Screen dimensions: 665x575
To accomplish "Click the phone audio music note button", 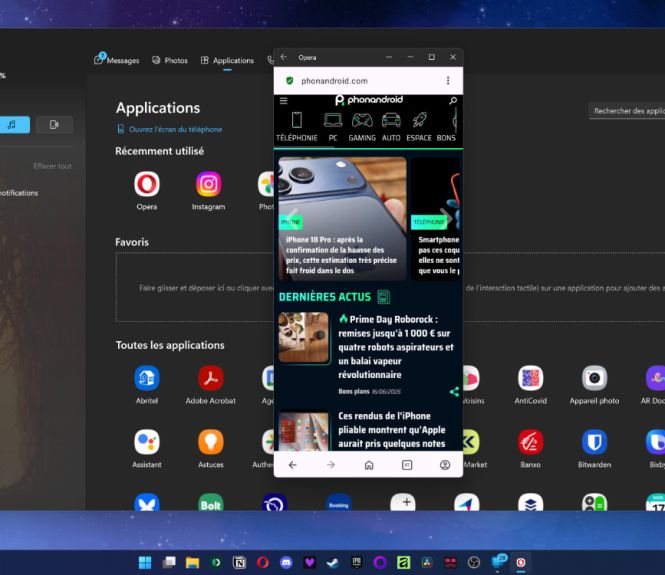I will (13, 125).
